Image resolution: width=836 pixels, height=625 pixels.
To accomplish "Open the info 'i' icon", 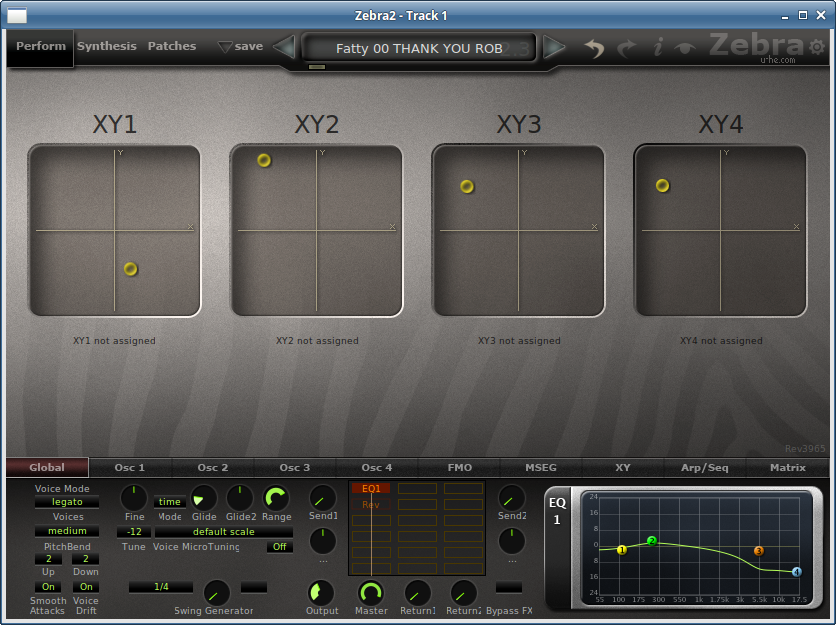I will click(658, 47).
